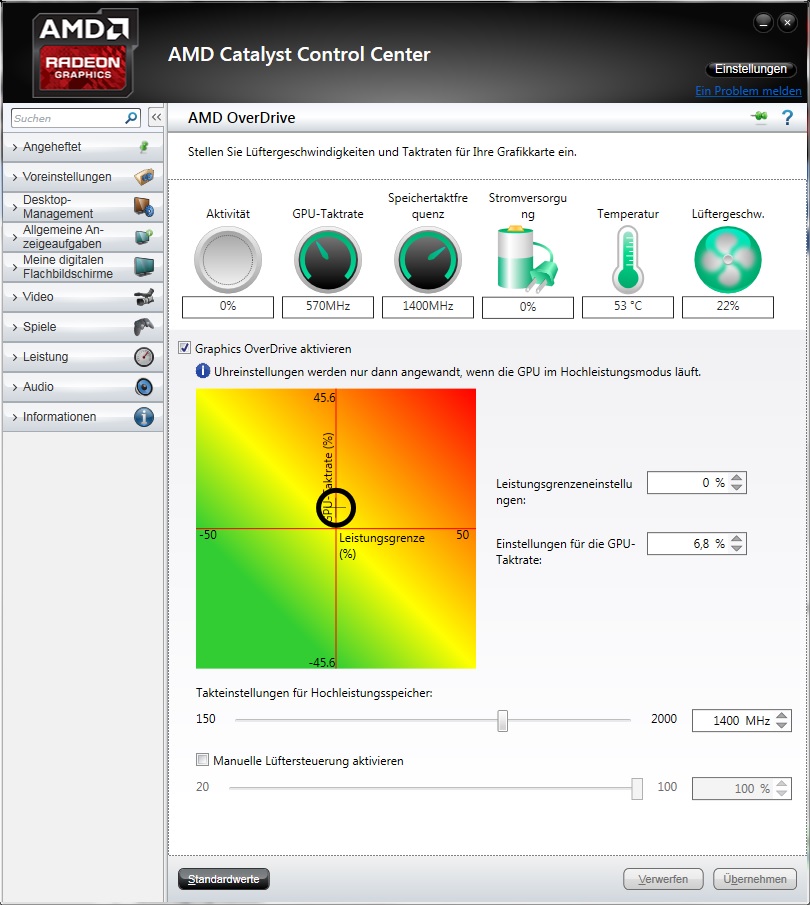The image size is (810, 905).
Task: Click the 570MHz GPU clock readout
Action: click(328, 306)
